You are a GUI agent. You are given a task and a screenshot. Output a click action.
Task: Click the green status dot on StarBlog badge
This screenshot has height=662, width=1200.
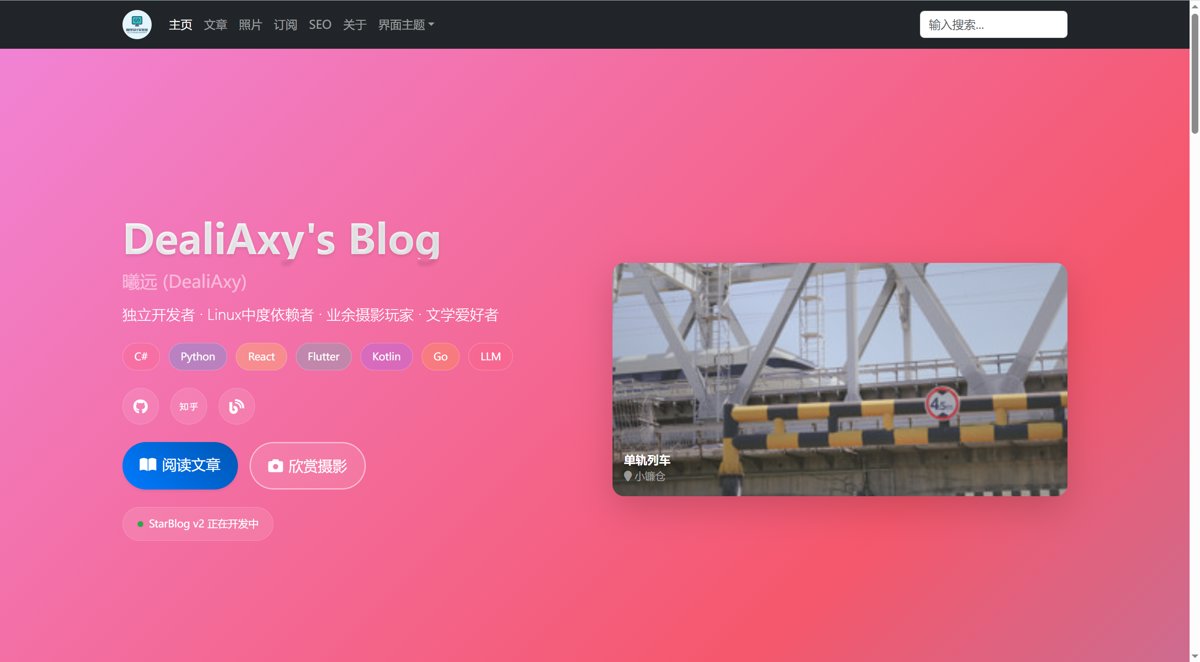tap(140, 524)
